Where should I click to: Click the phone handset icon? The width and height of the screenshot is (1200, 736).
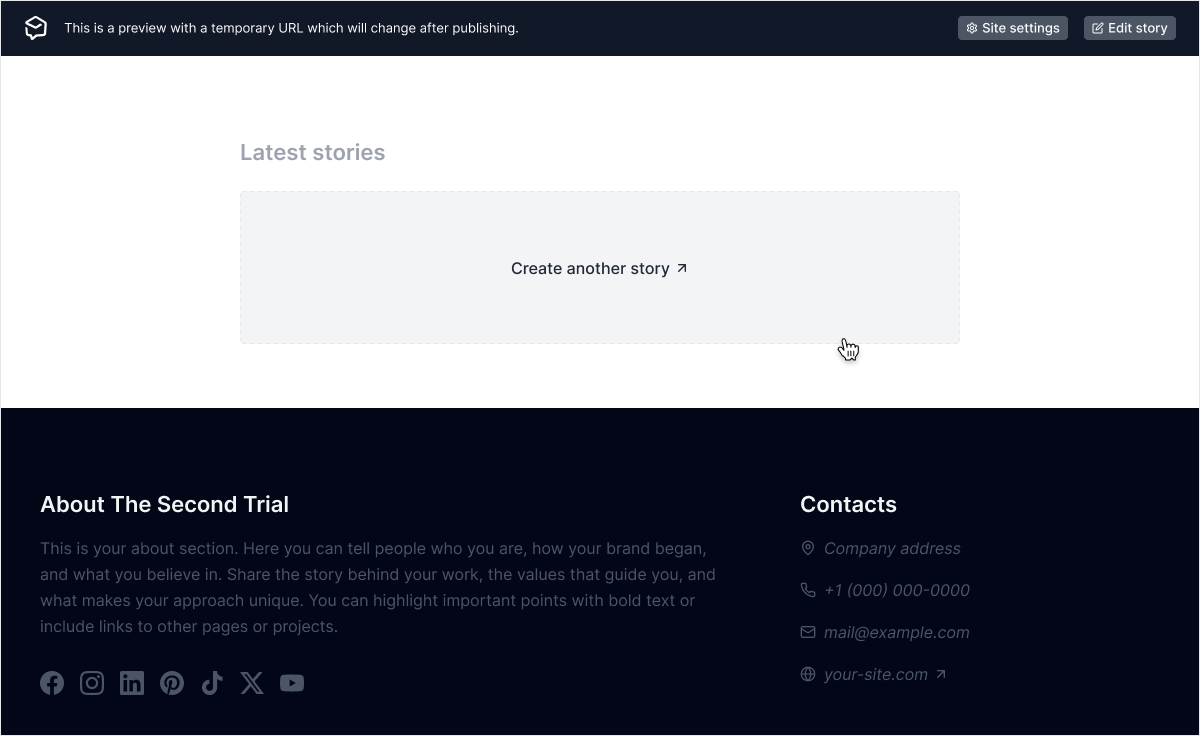point(808,590)
